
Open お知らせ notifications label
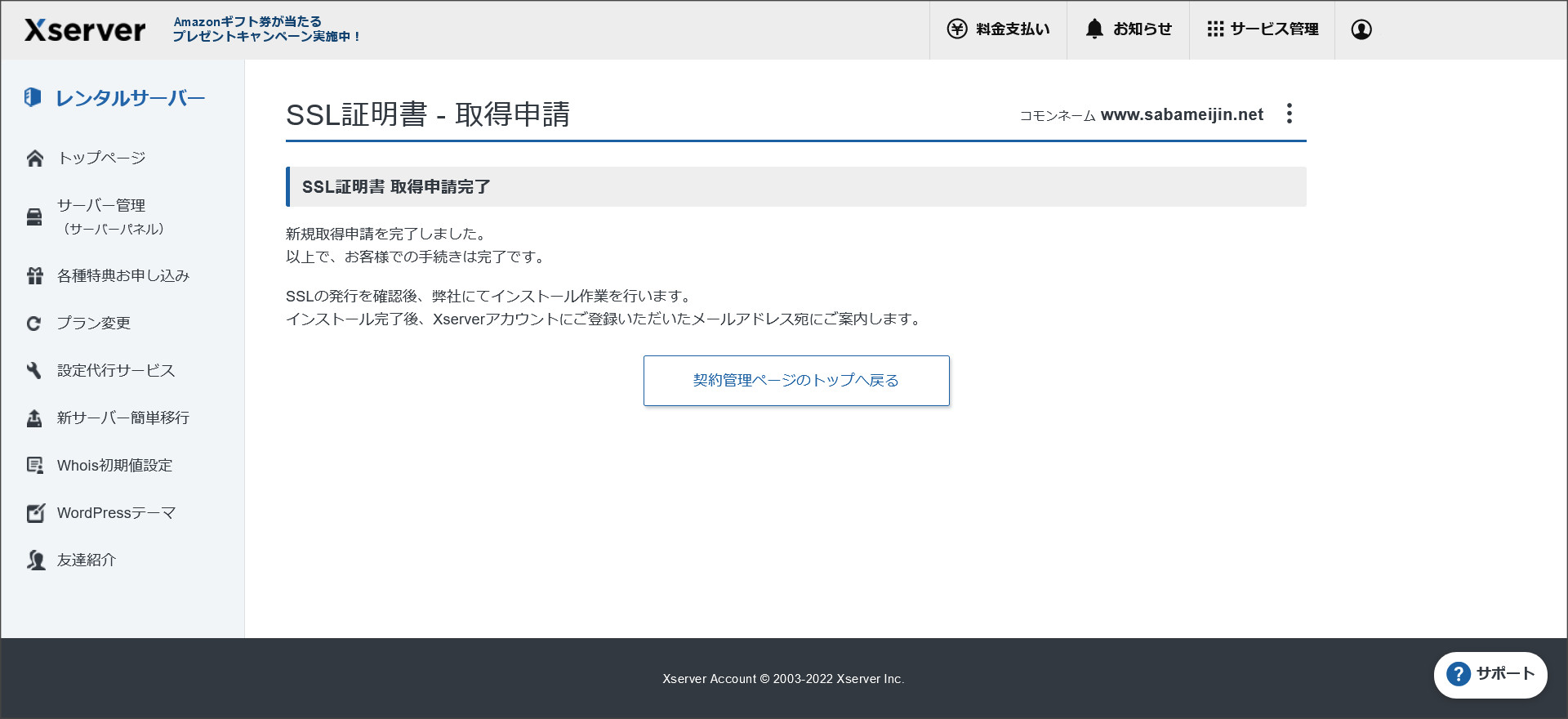pyautogui.click(x=1143, y=29)
